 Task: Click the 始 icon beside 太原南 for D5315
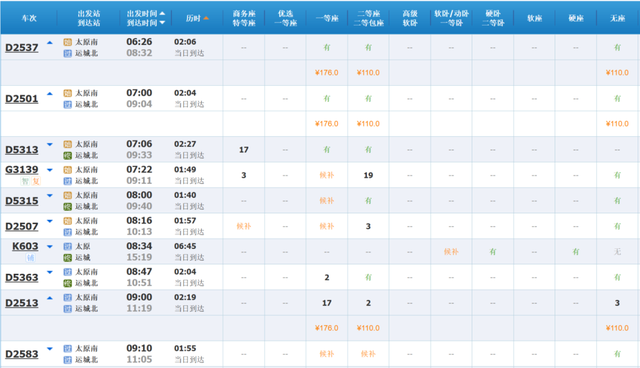point(68,195)
